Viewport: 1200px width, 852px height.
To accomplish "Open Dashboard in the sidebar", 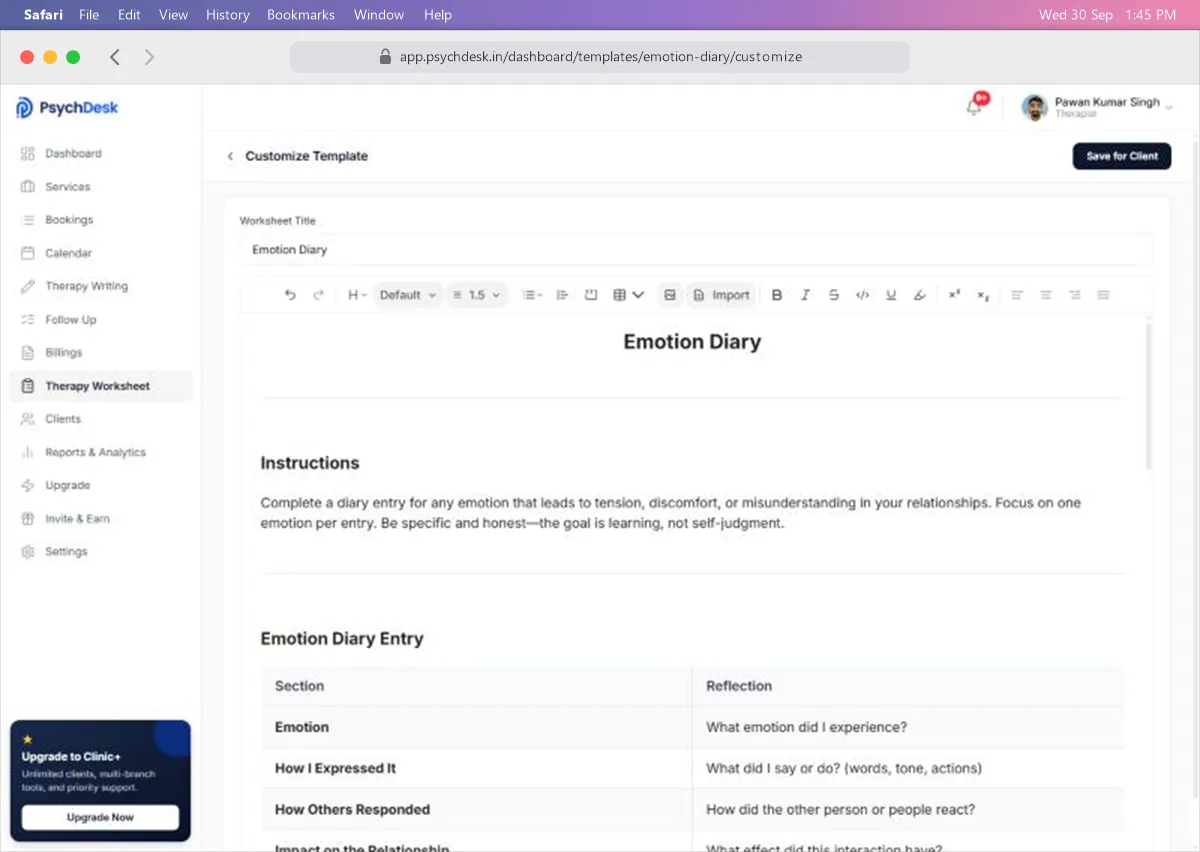I will pos(100,153).
